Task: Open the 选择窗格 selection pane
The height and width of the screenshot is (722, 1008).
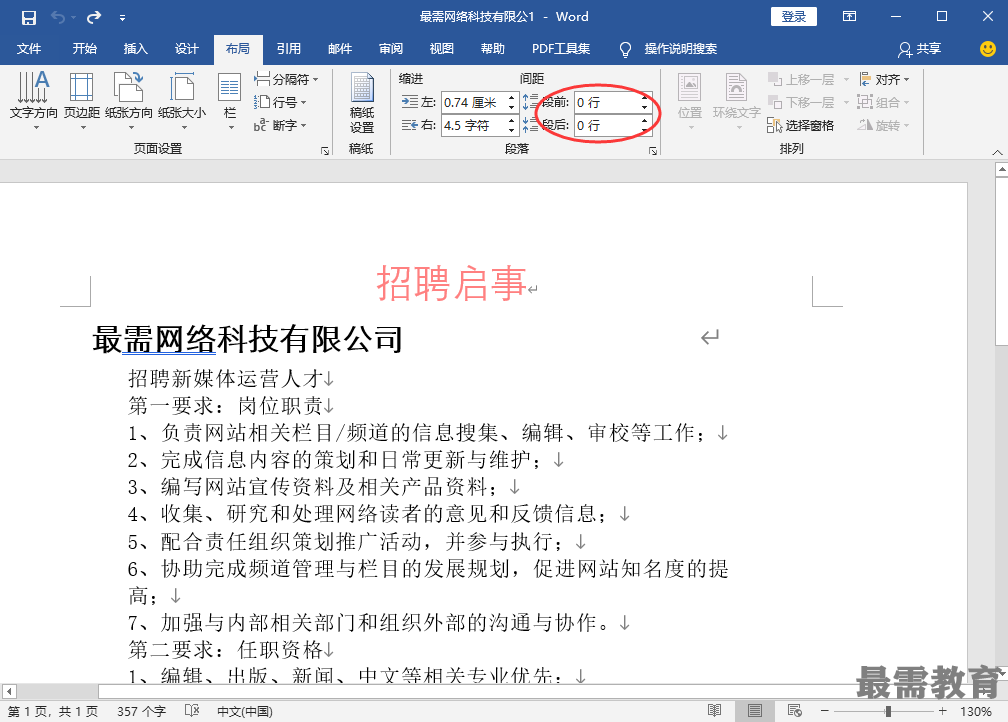Action: pyautogui.click(x=800, y=125)
